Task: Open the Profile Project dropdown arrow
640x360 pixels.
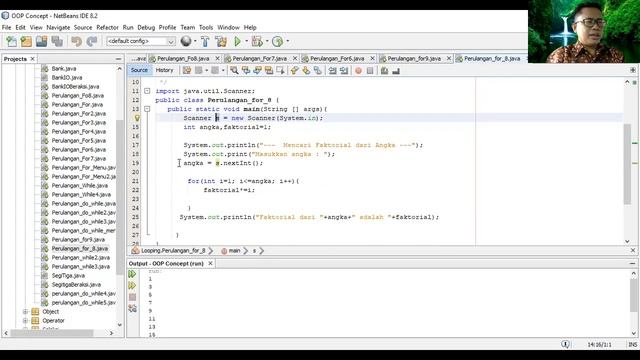Action: [x=287, y=41]
